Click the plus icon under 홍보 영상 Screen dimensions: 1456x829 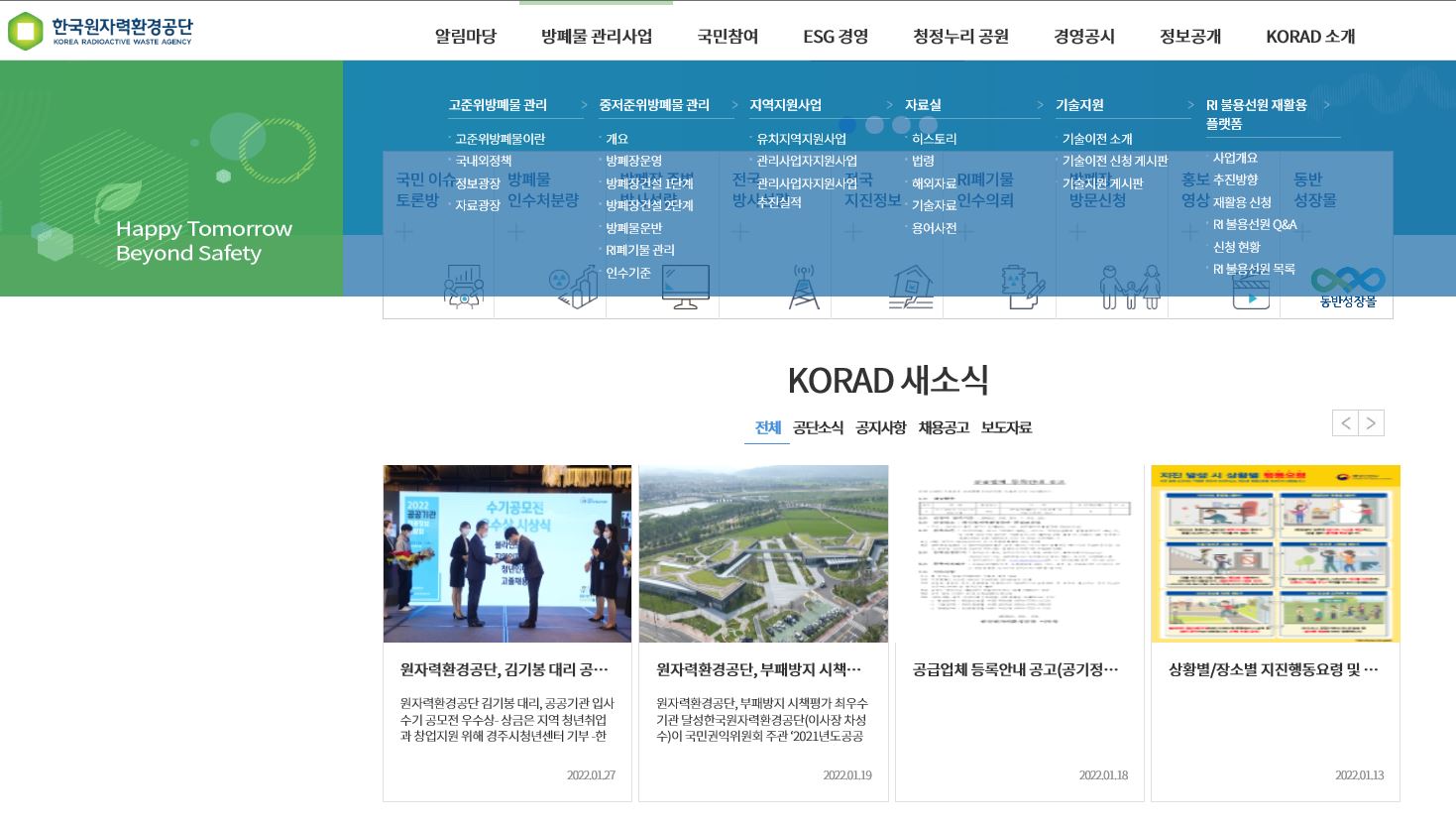1190,233
